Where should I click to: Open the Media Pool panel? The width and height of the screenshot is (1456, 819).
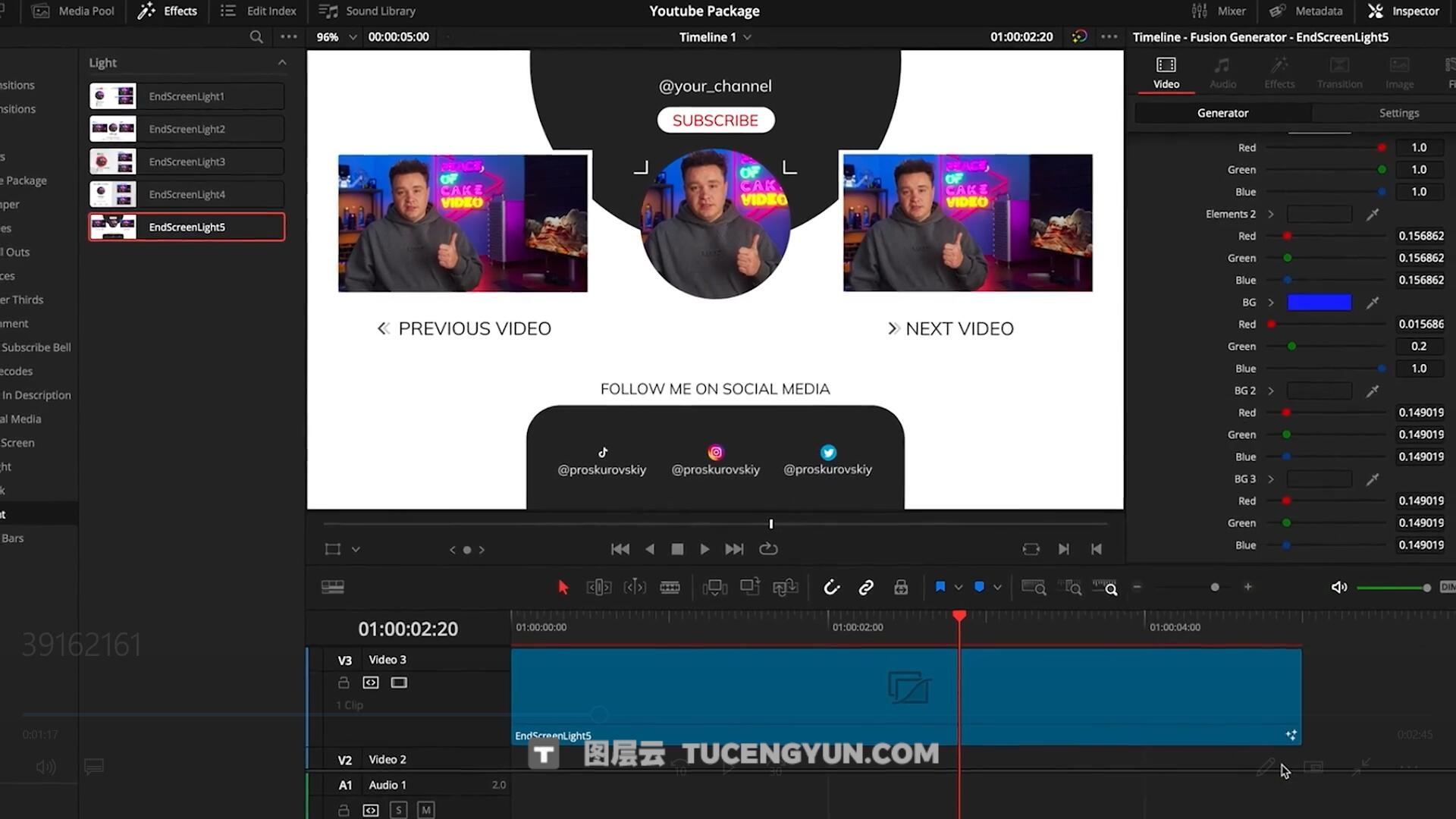74,11
